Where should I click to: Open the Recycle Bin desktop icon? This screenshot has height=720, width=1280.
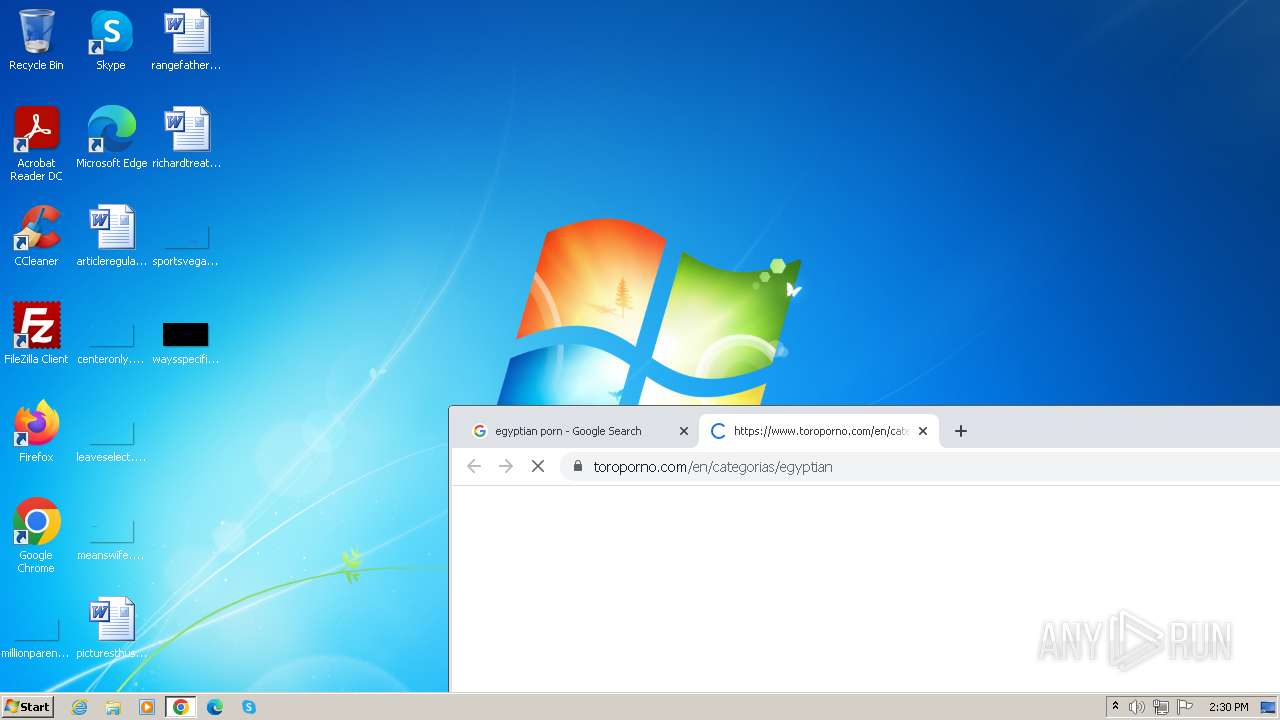(36, 40)
